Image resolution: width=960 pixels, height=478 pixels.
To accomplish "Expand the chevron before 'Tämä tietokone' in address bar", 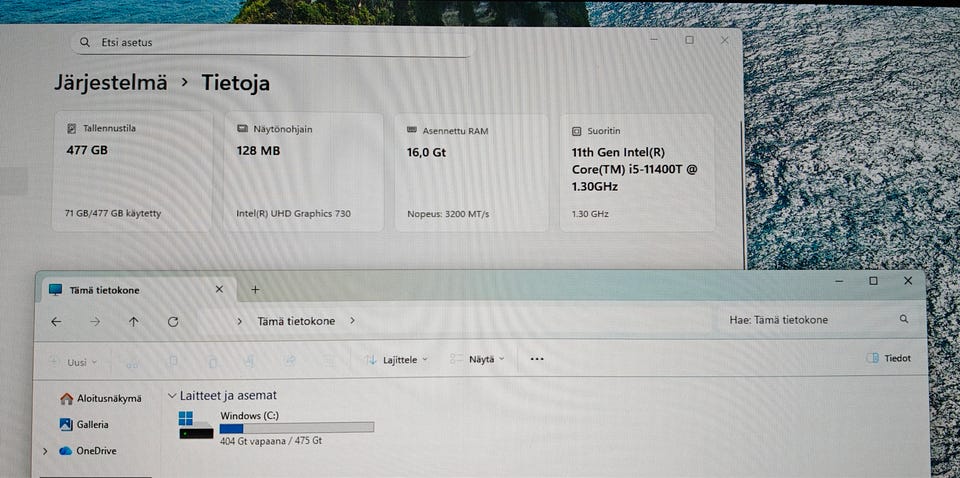I will [x=239, y=321].
